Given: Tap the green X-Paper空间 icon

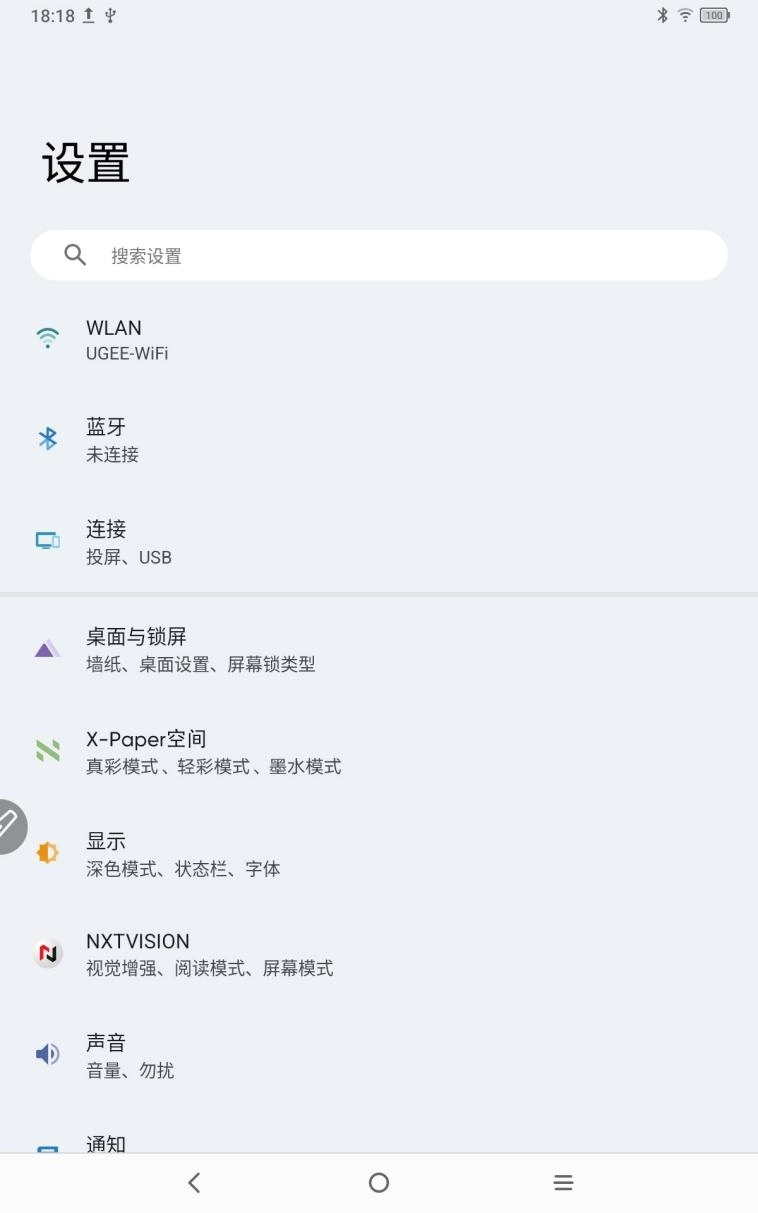Looking at the screenshot, I should 47,751.
